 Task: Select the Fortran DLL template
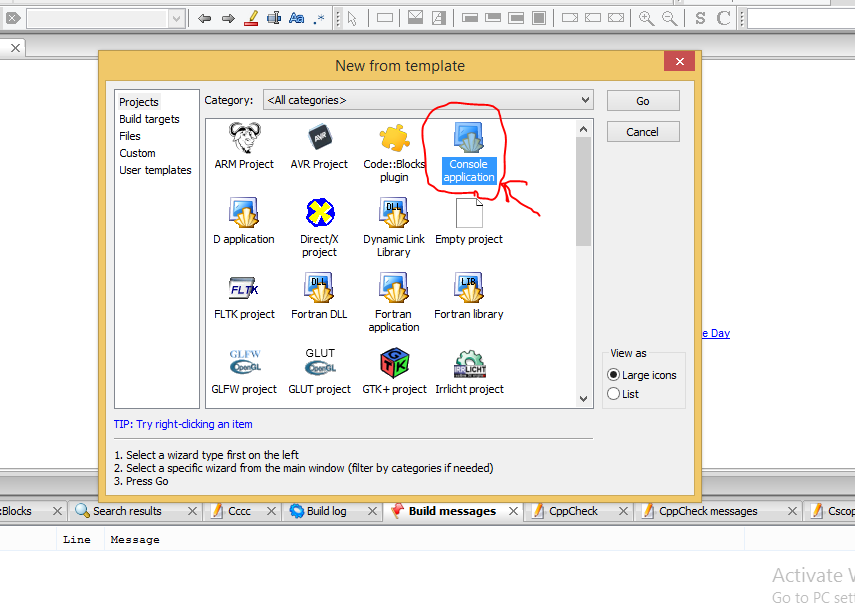[319, 297]
